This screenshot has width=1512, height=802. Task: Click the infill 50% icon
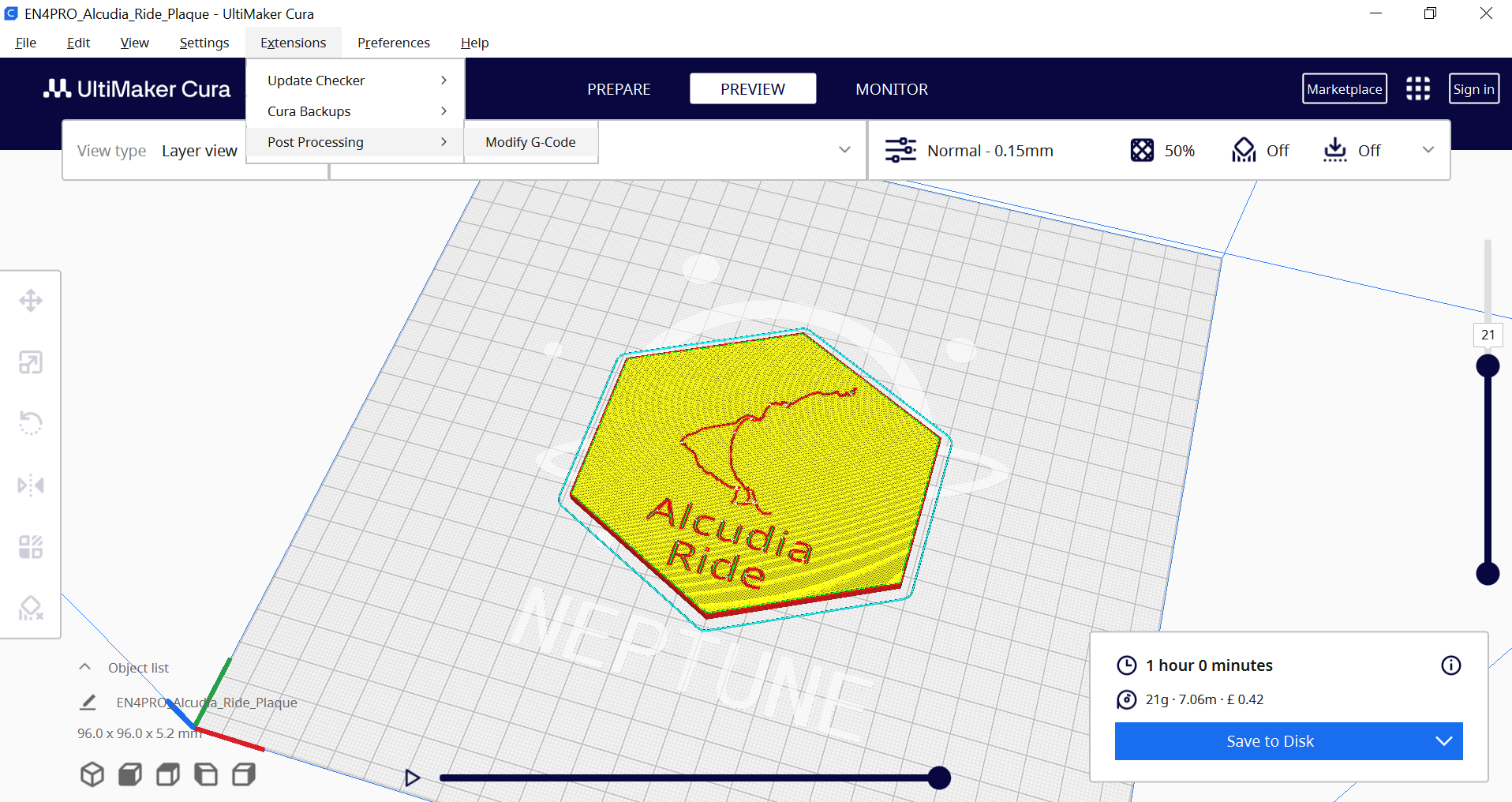[1142, 150]
